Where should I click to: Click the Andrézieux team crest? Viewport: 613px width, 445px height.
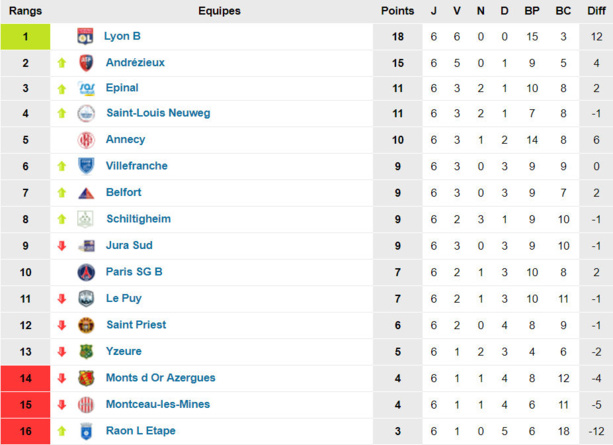point(86,62)
